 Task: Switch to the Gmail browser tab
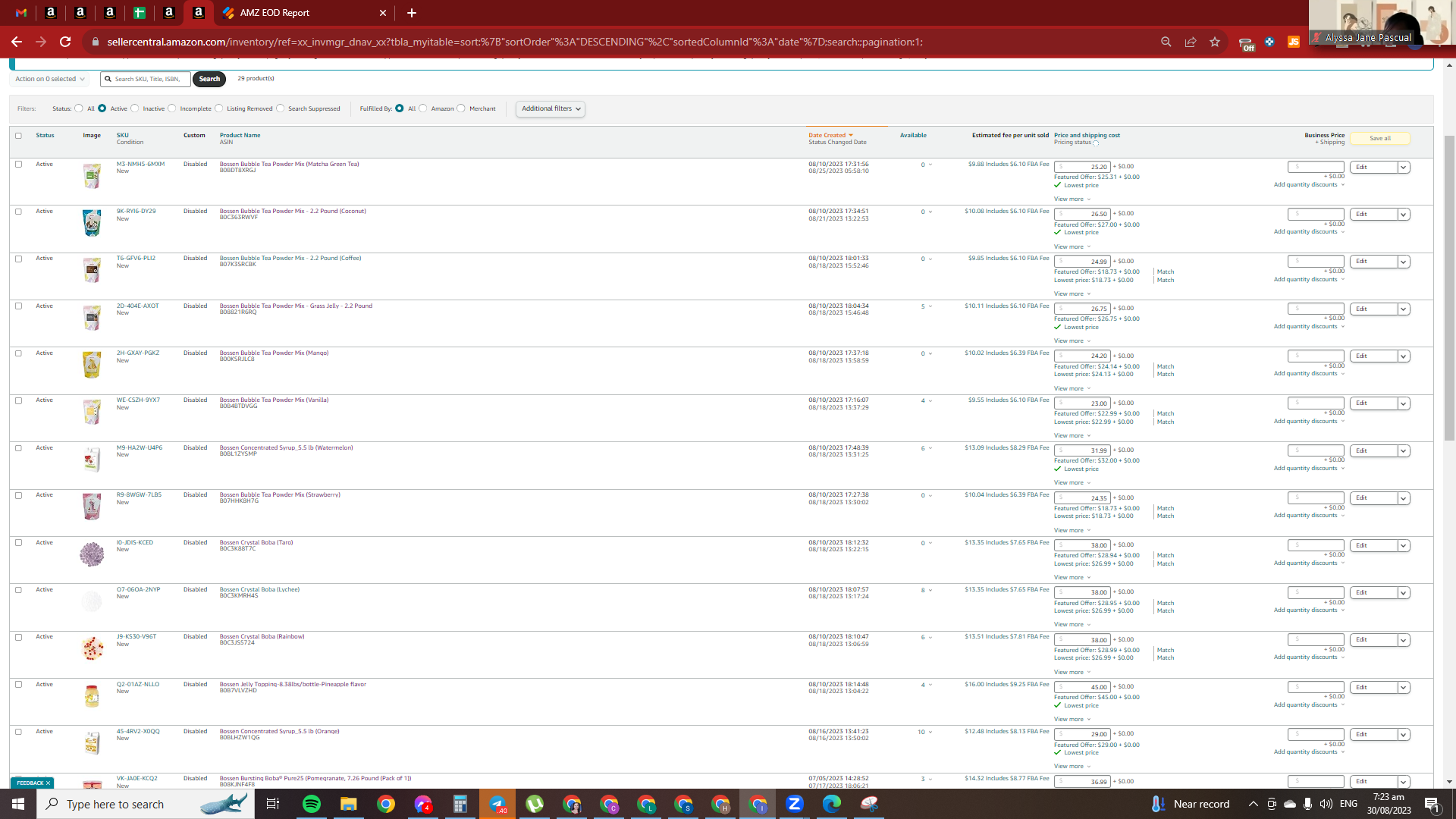[21, 13]
